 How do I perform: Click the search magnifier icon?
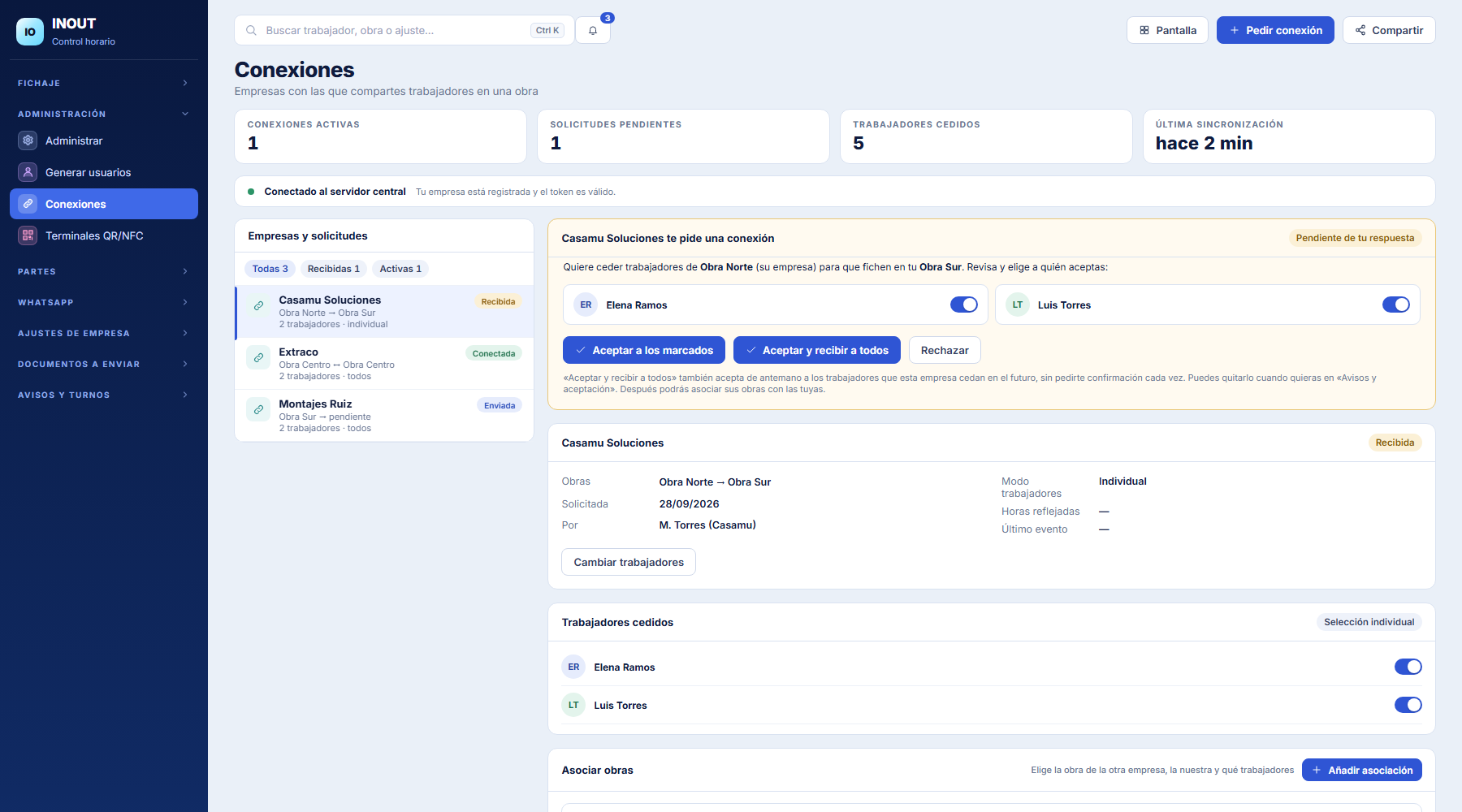(x=252, y=30)
